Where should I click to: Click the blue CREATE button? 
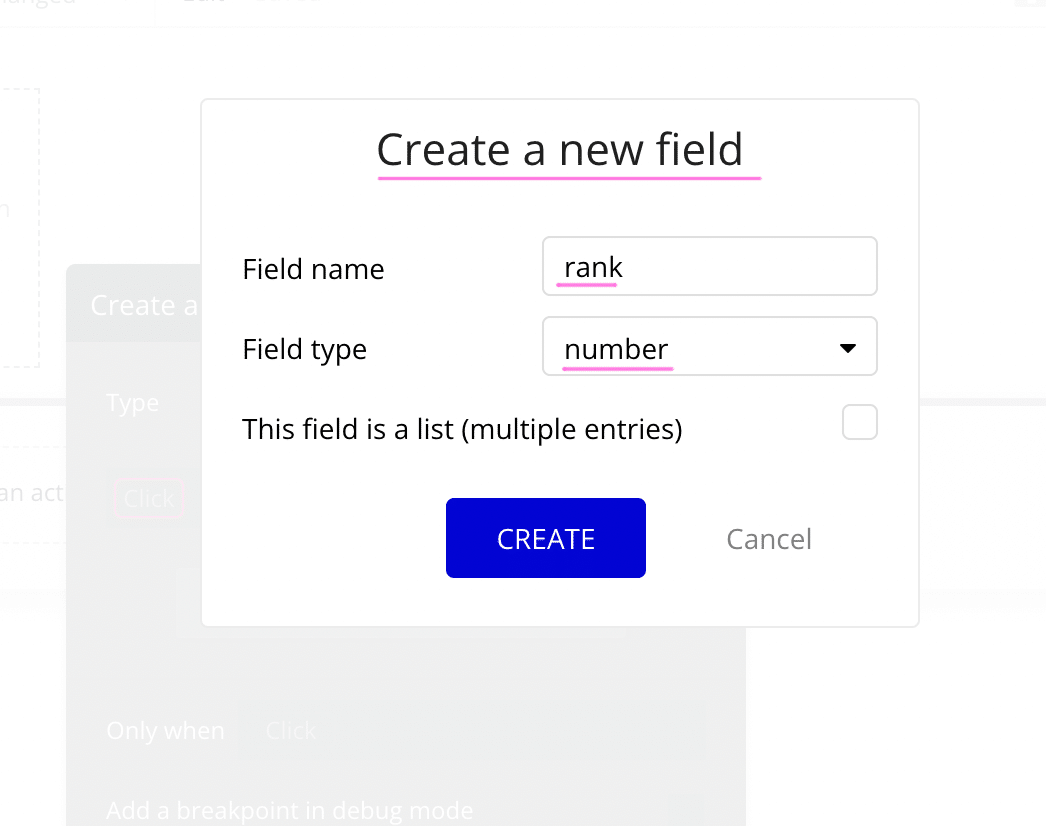coord(546,538)
